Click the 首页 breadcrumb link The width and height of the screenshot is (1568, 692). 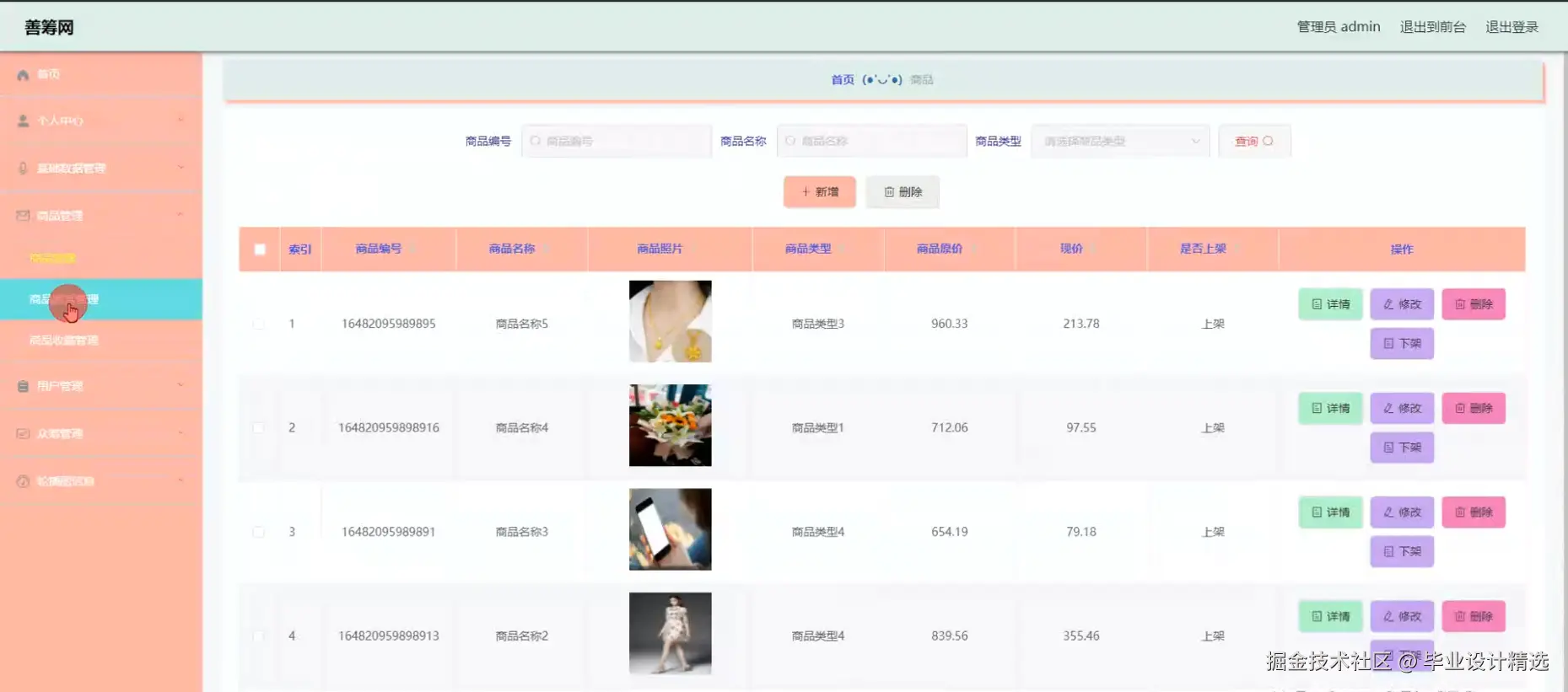(843, 80)
